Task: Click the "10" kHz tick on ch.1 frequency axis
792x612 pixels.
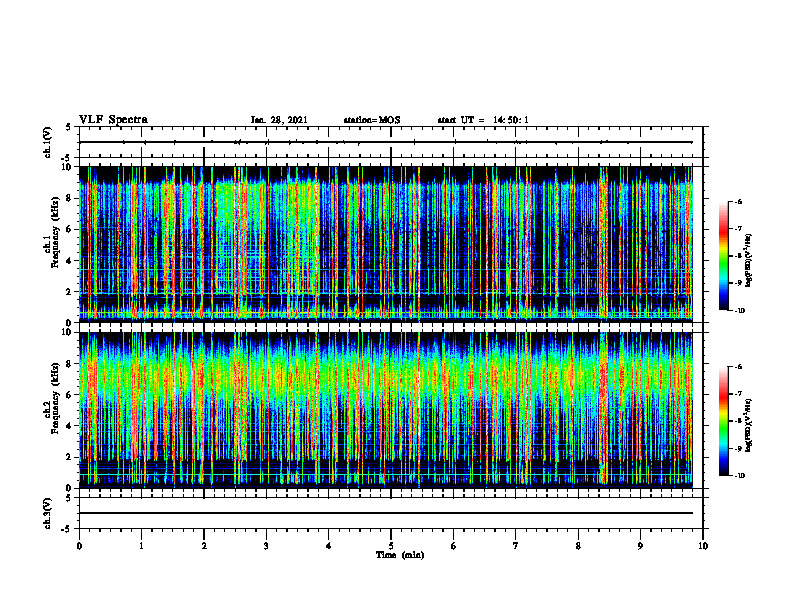Action: tap(69, 167)
